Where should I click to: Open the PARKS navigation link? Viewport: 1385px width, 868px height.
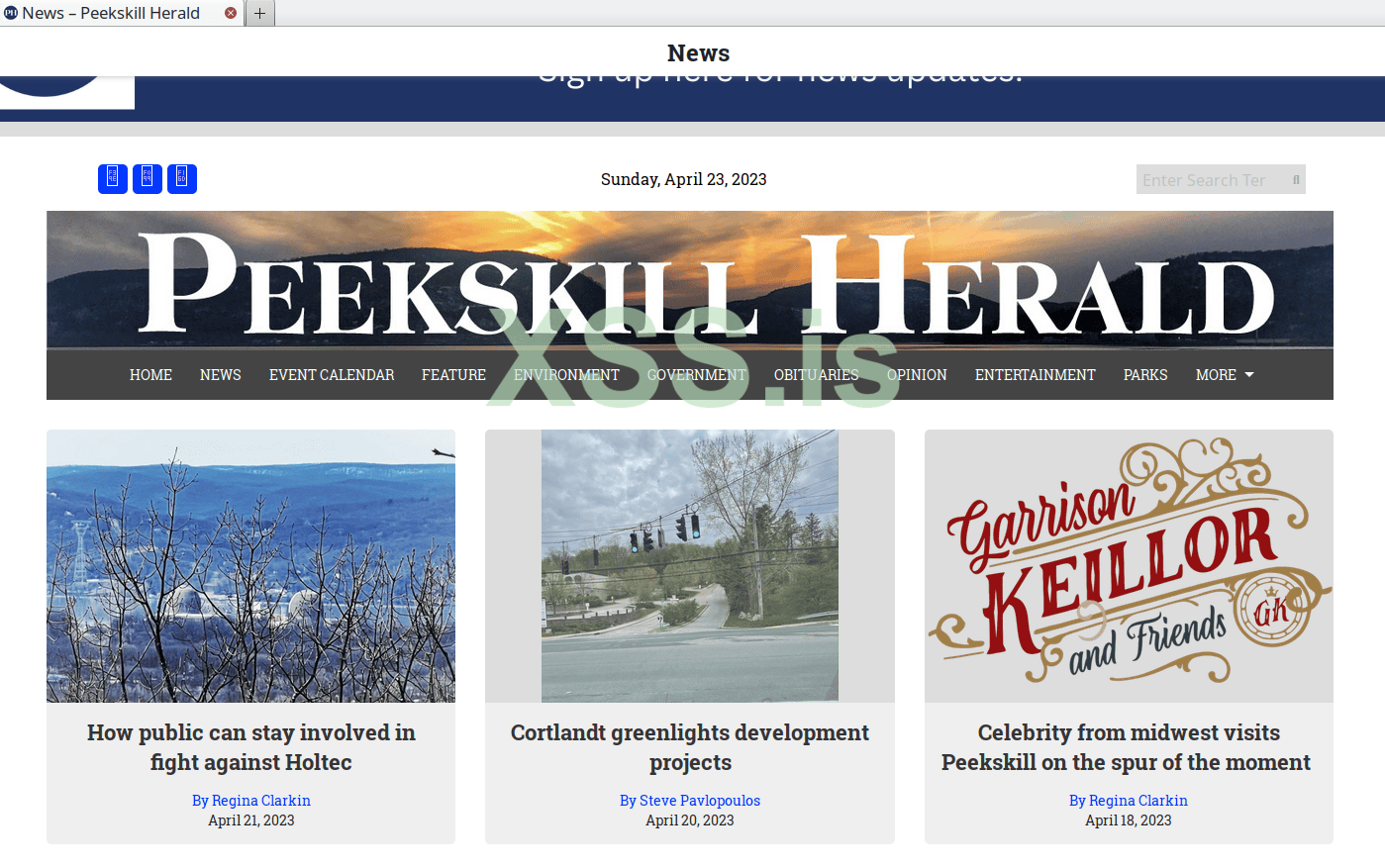click(1145, 375)
